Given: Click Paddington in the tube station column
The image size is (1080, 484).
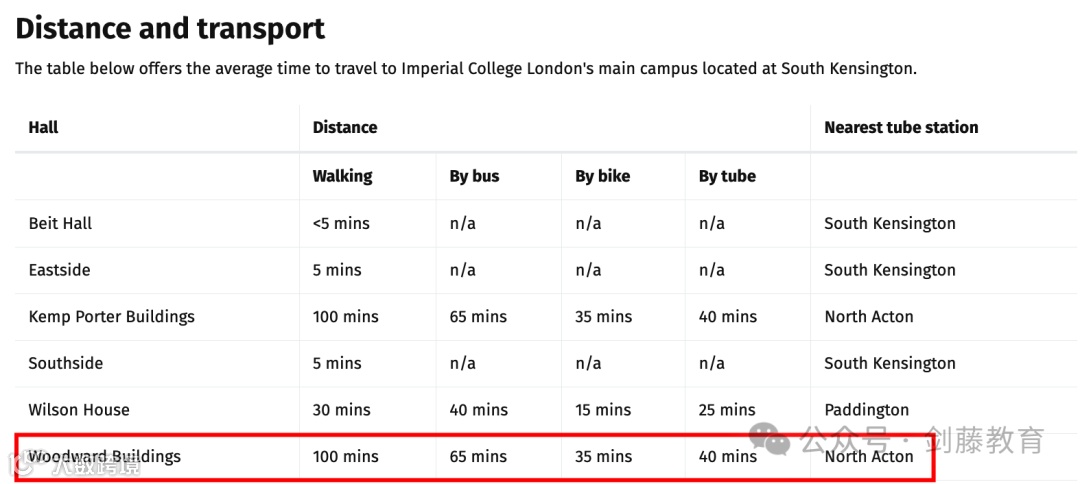Looking at the screenshot, I should tap(866, 410).
